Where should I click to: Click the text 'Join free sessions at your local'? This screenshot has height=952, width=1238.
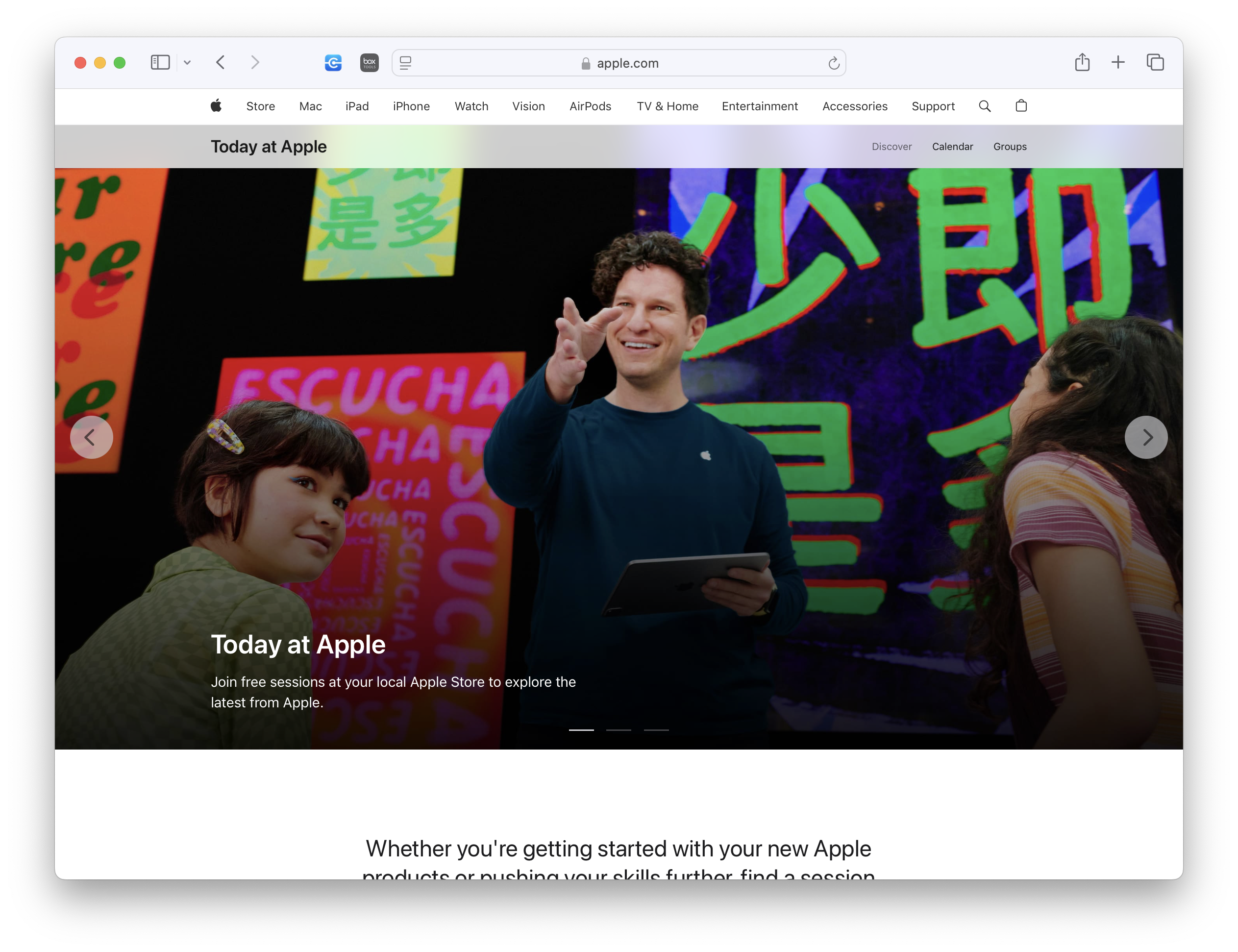[309, 682]
